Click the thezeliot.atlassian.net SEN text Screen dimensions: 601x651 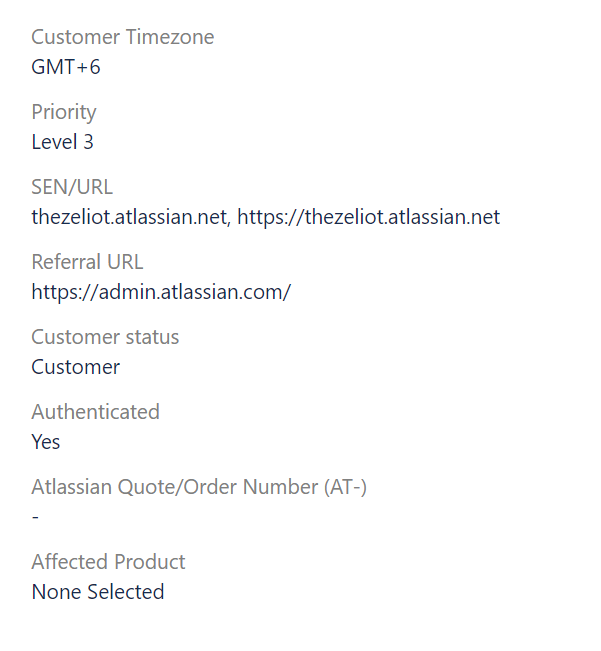point(129,217)
